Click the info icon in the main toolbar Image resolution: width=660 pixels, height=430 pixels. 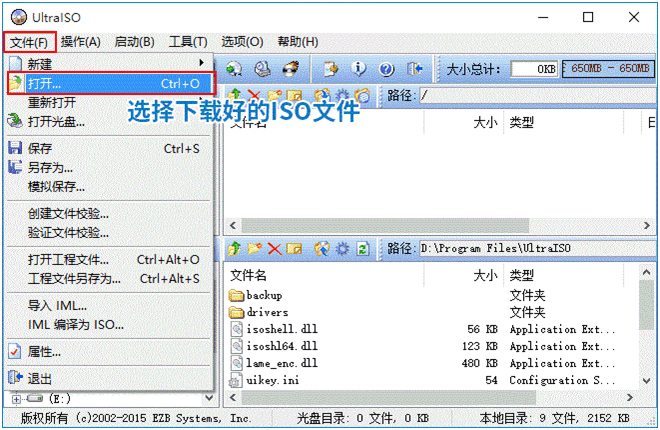click(x=359, y=69)
